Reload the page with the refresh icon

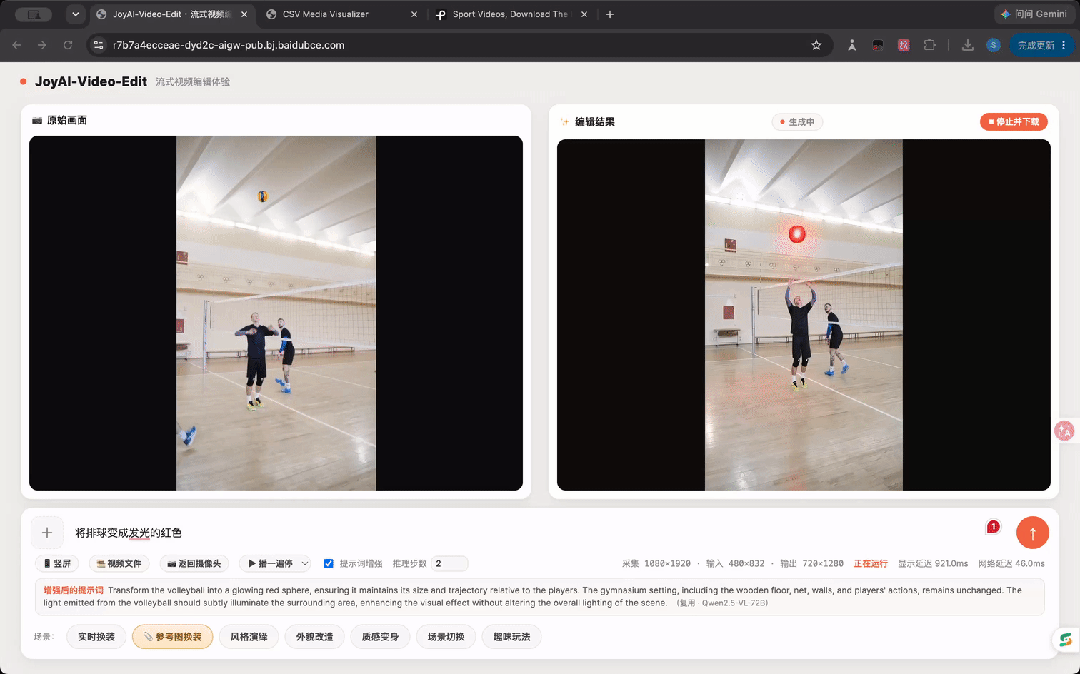click(x=68, y=45)
